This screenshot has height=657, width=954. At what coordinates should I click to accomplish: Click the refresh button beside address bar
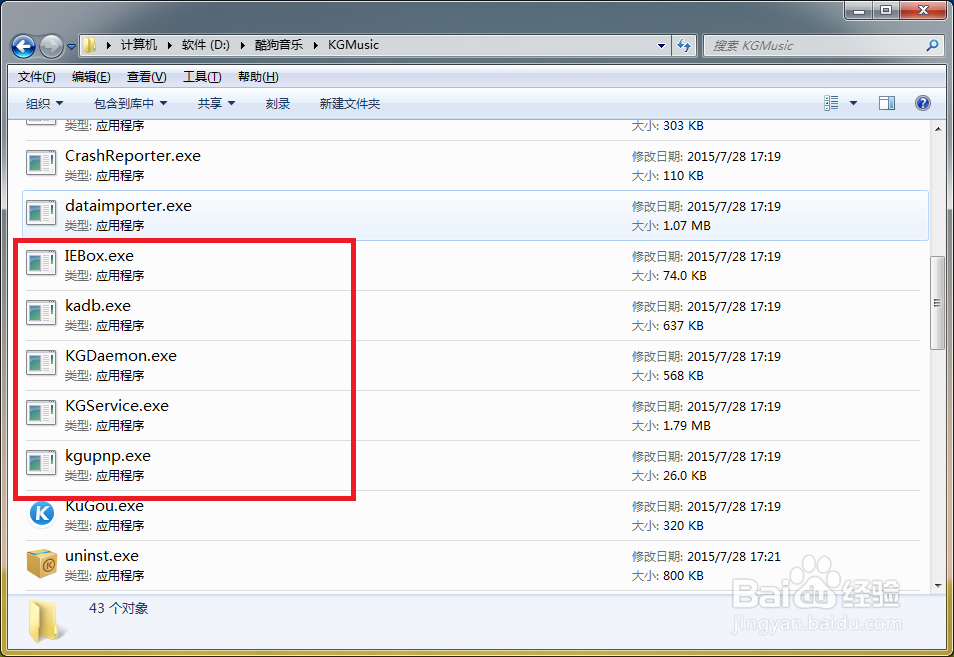[x=684, y=46]
